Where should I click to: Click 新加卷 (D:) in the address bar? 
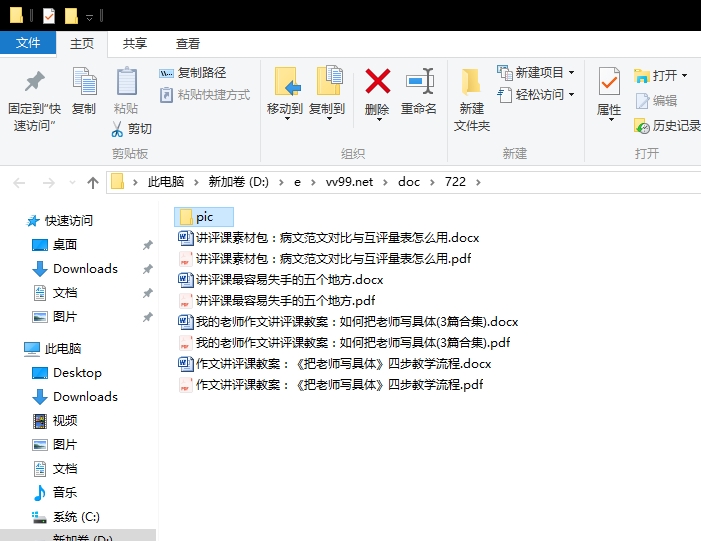click(x=238, y=182)
